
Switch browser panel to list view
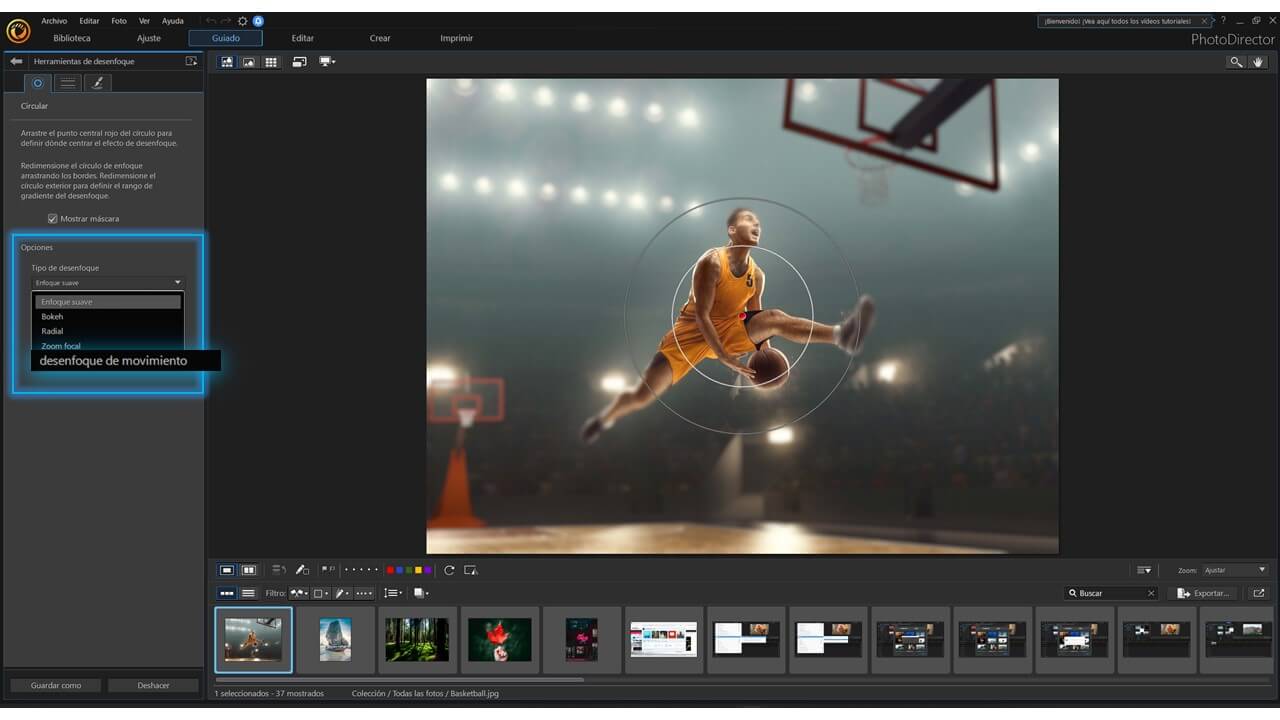[248, 593]
